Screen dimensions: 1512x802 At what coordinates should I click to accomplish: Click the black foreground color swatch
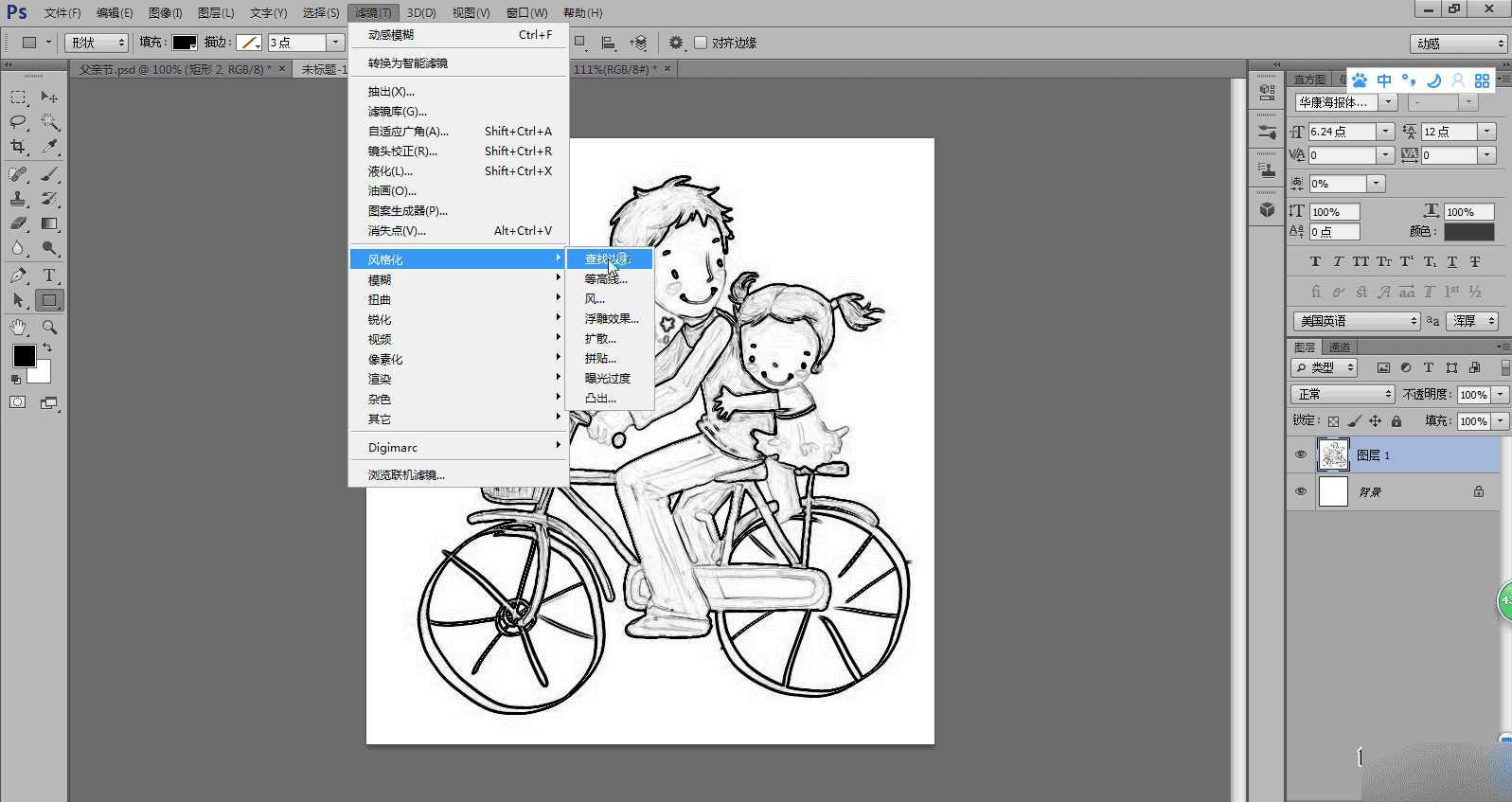[x=24, y=356]
